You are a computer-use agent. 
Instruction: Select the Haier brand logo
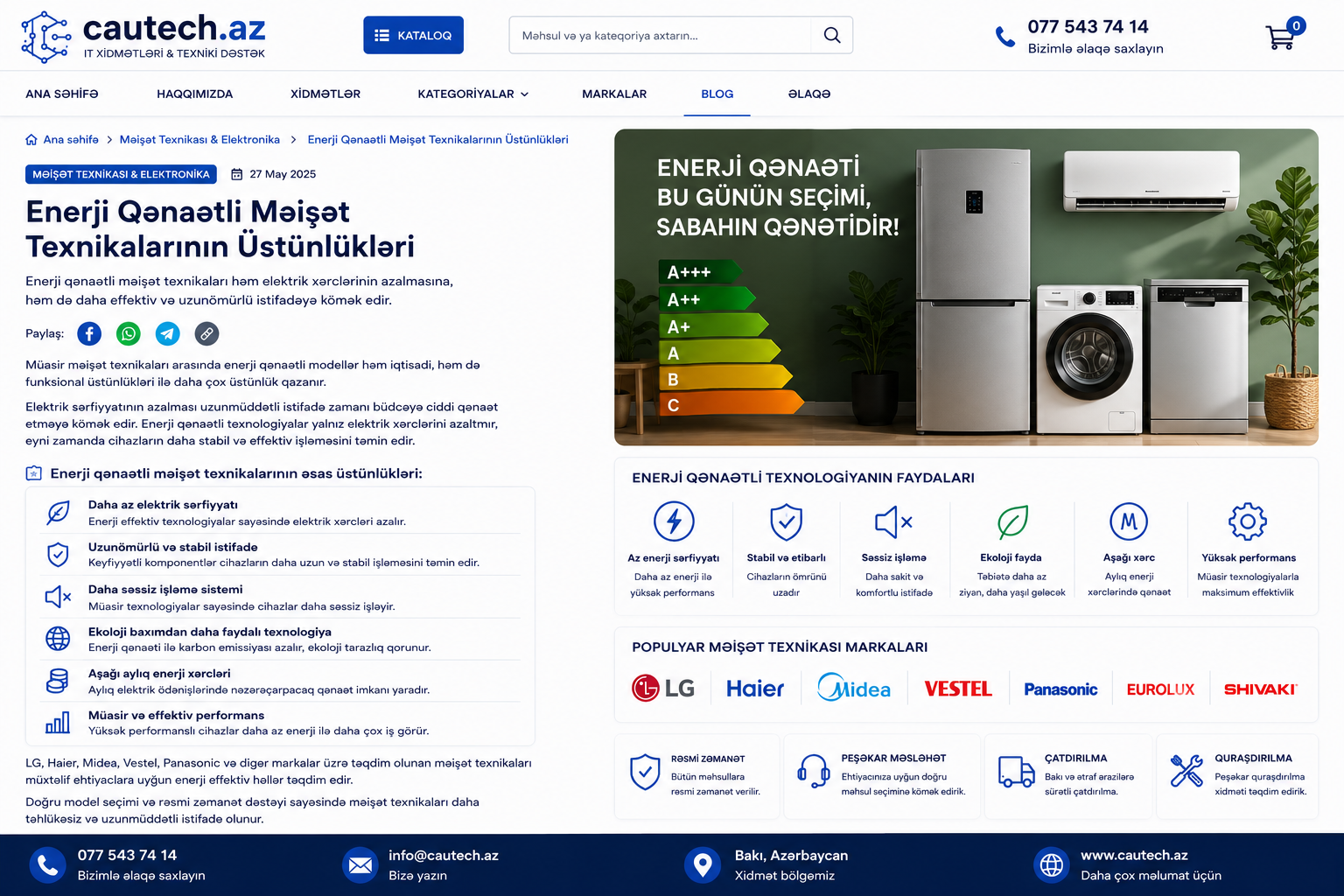coord(755,689)
